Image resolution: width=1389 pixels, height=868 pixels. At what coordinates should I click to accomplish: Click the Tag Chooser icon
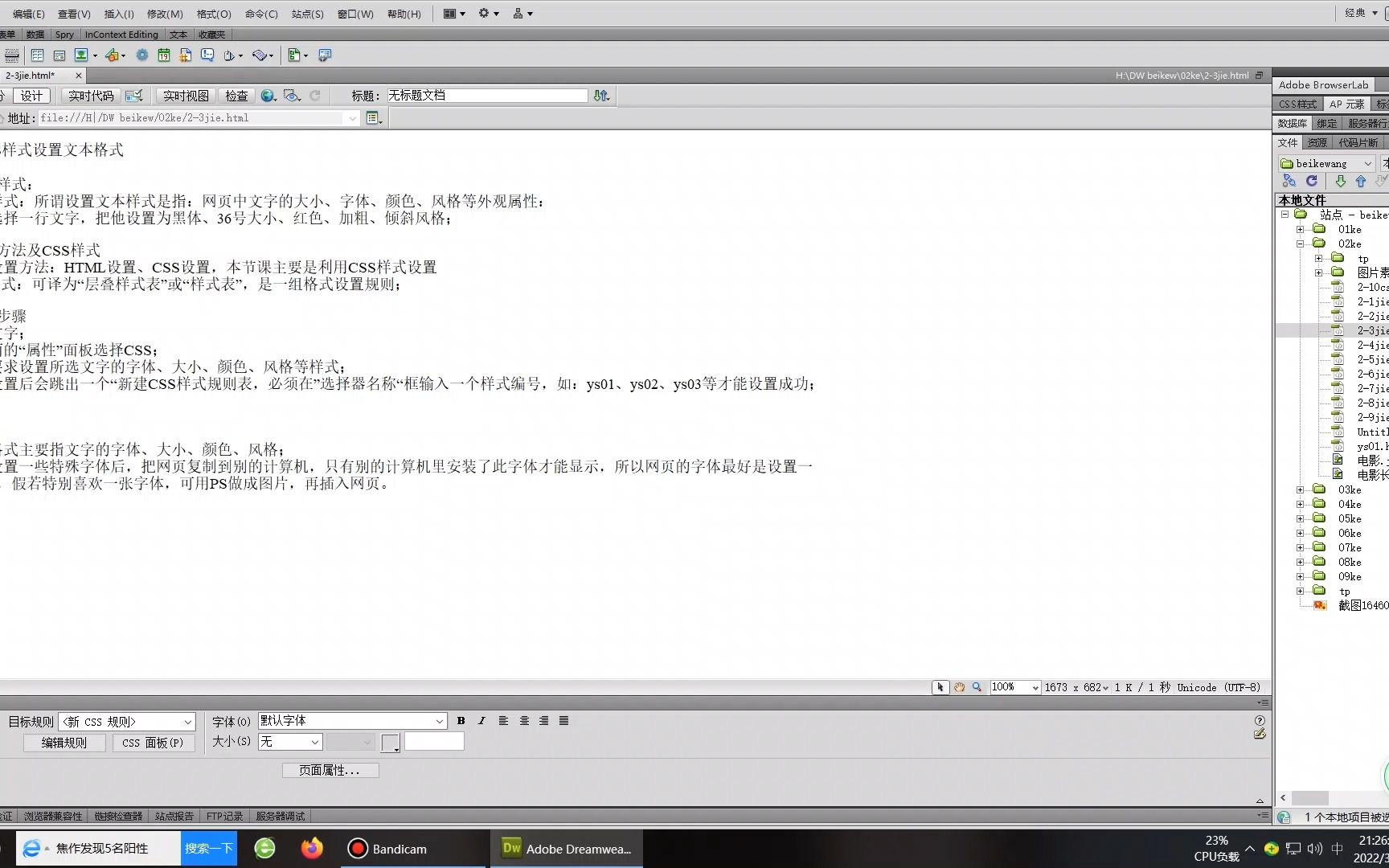click(x=325, y=55)
